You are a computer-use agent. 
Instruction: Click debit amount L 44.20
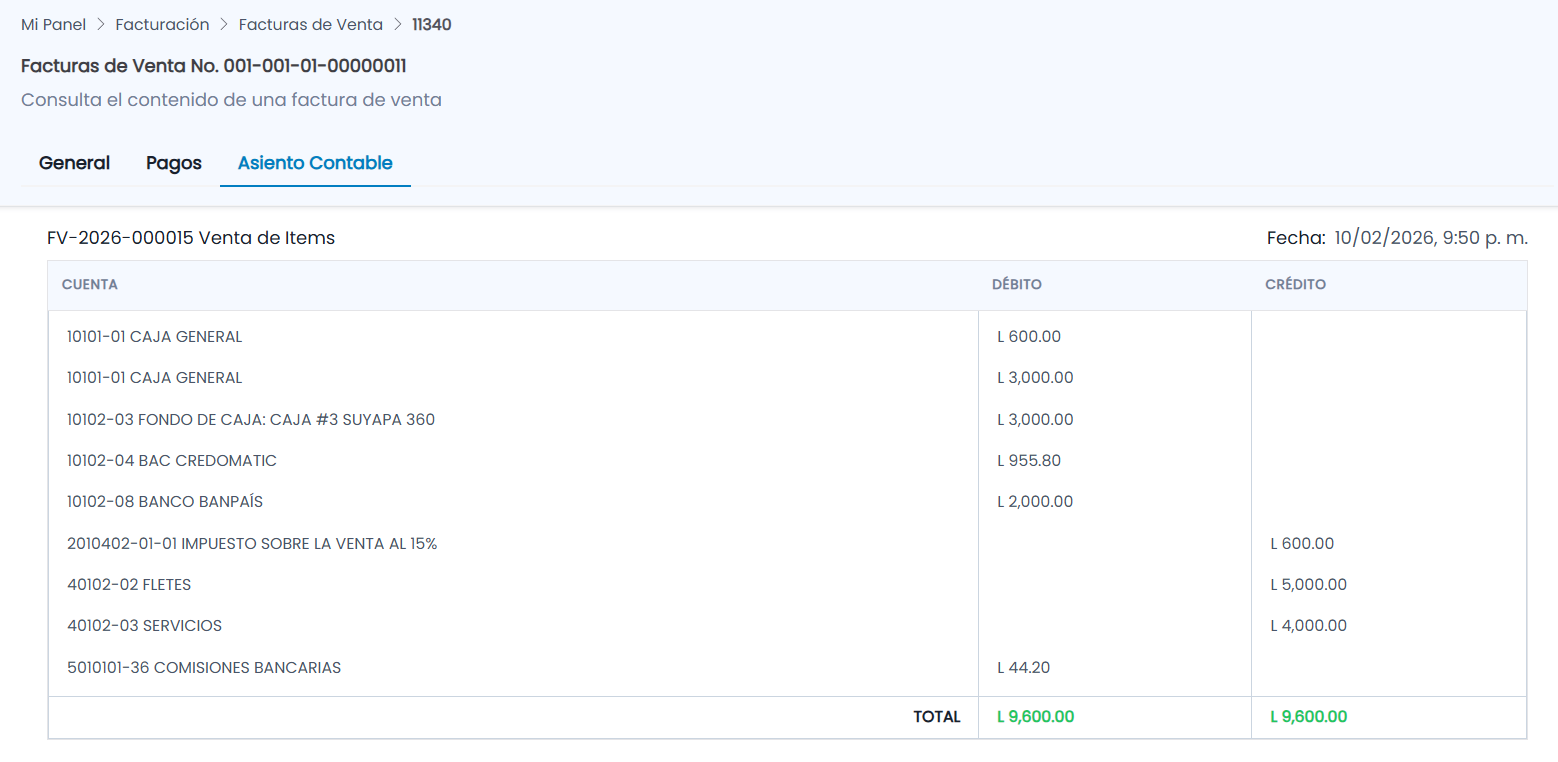point(1024,668)
